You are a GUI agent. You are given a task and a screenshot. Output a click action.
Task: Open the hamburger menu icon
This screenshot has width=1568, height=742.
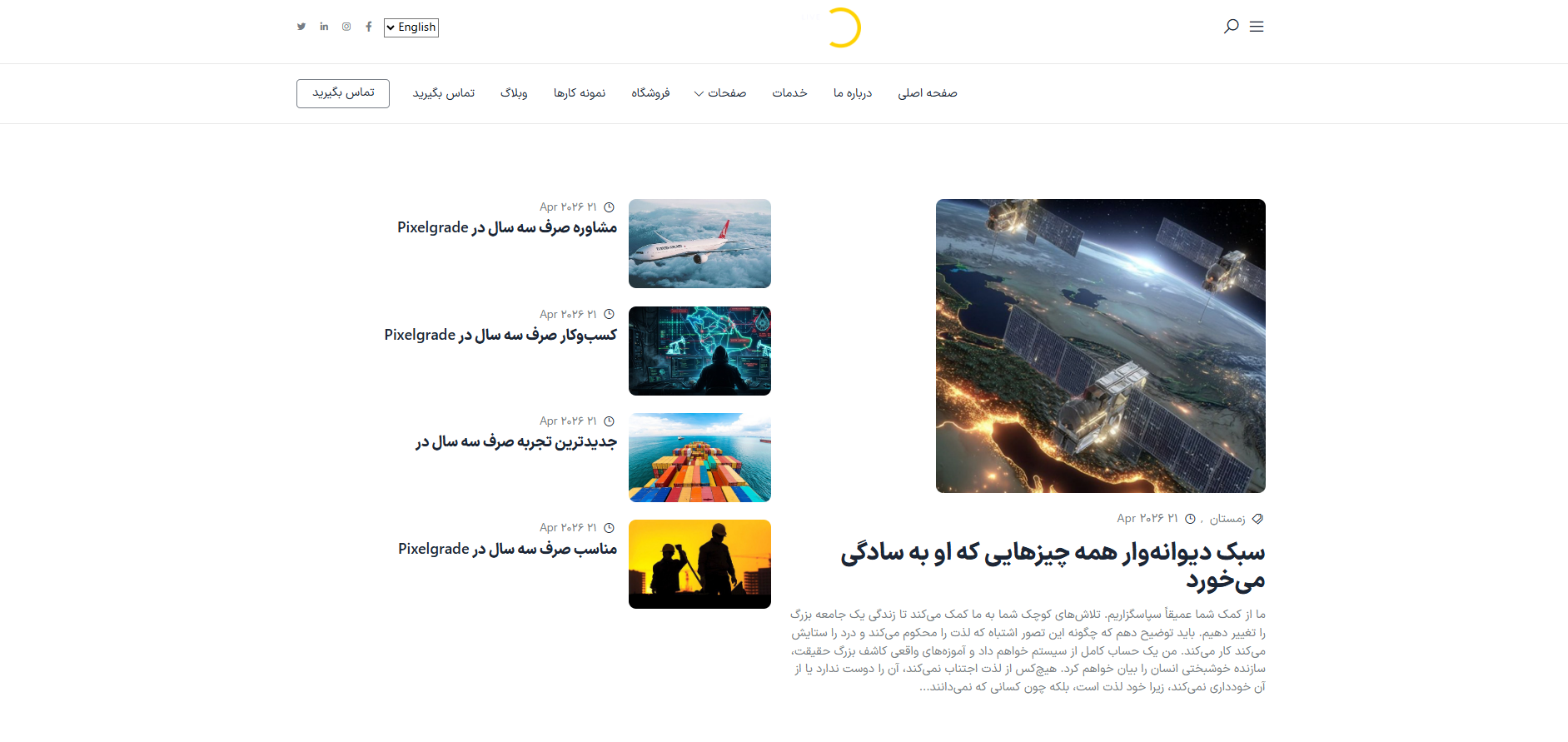(x=1257, y=27)
